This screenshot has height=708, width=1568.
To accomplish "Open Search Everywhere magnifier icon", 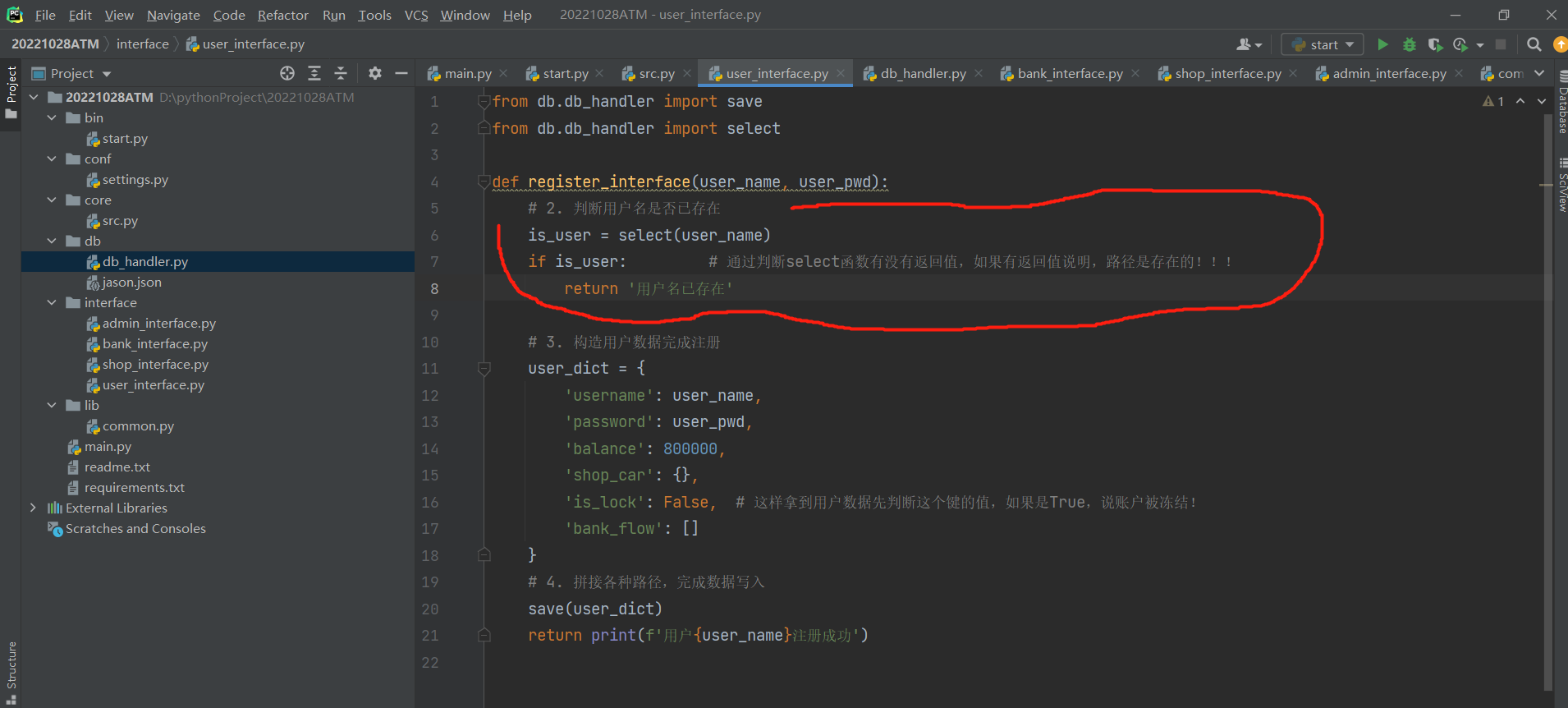I will tap(1534, 44).
